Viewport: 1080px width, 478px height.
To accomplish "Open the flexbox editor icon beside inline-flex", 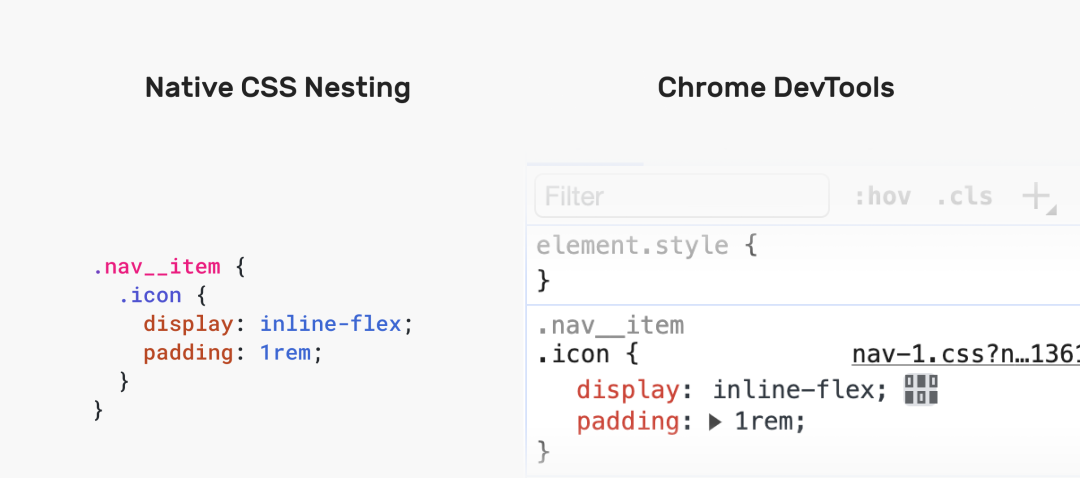I will (921, 390).
